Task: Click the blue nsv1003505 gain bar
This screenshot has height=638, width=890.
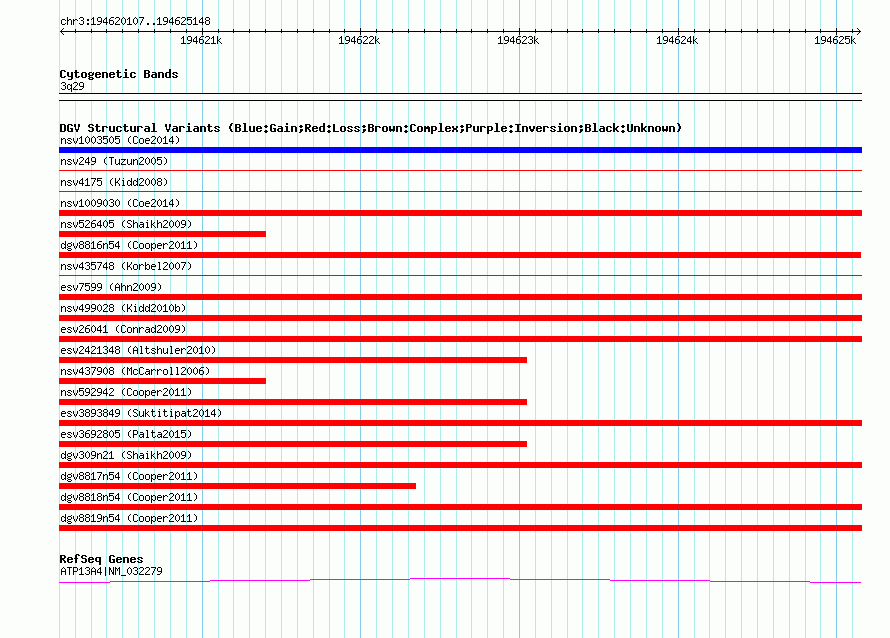Action: pos(460,150)
